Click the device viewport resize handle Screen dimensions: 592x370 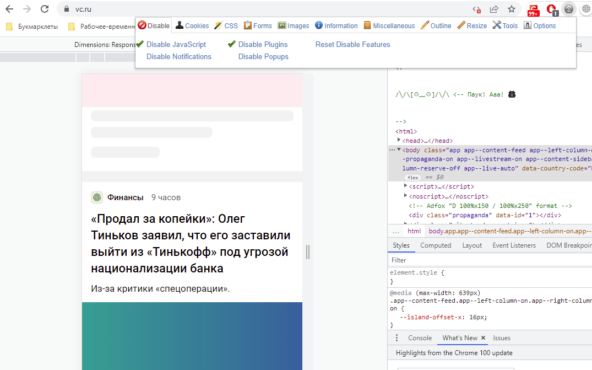[x=308, y=252]
